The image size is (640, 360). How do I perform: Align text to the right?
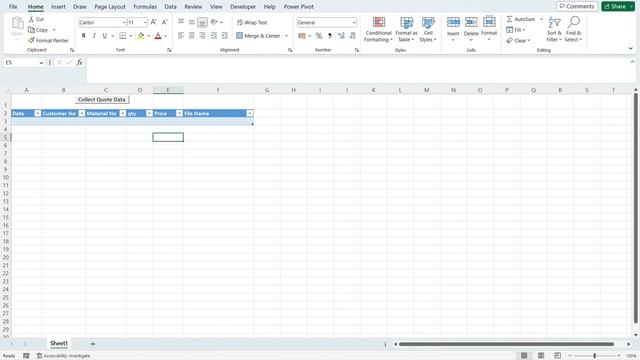[202, 36]
